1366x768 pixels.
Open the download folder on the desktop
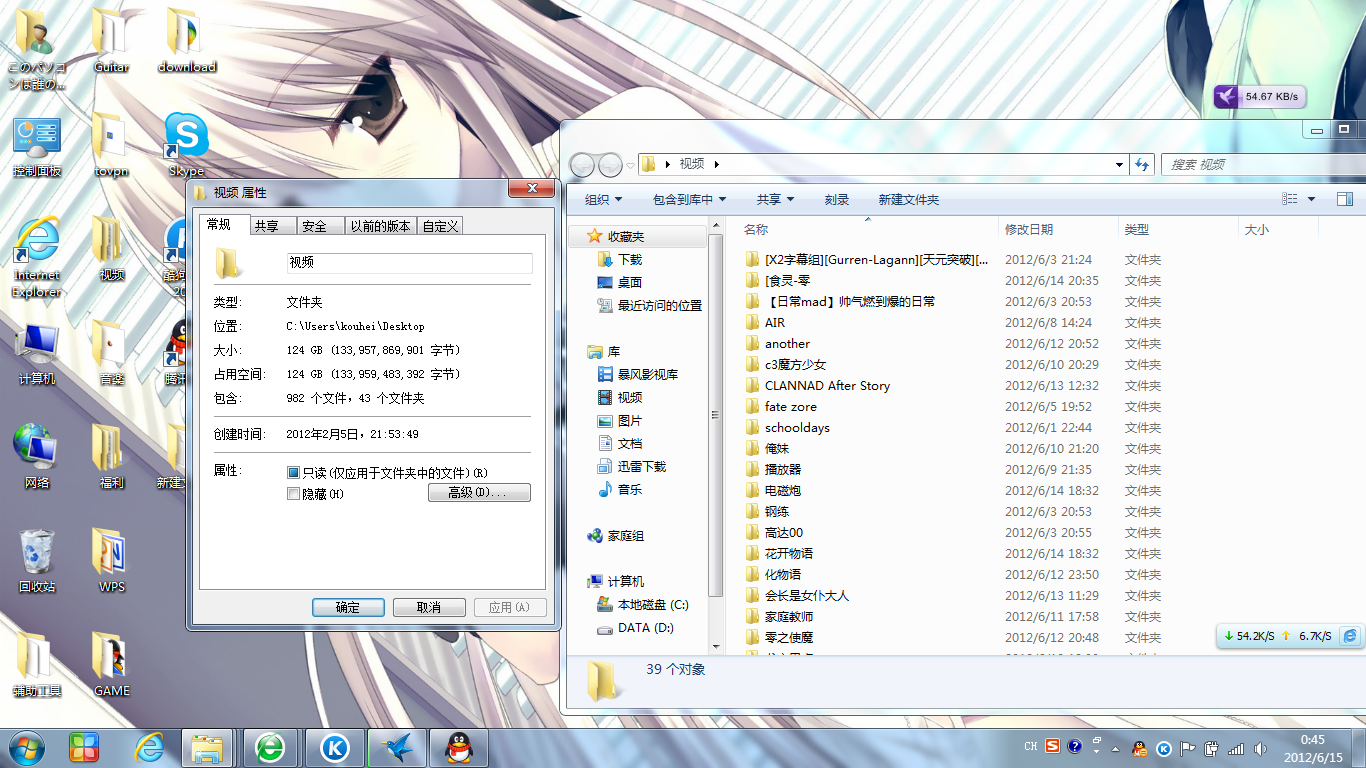tap(187, 40)
